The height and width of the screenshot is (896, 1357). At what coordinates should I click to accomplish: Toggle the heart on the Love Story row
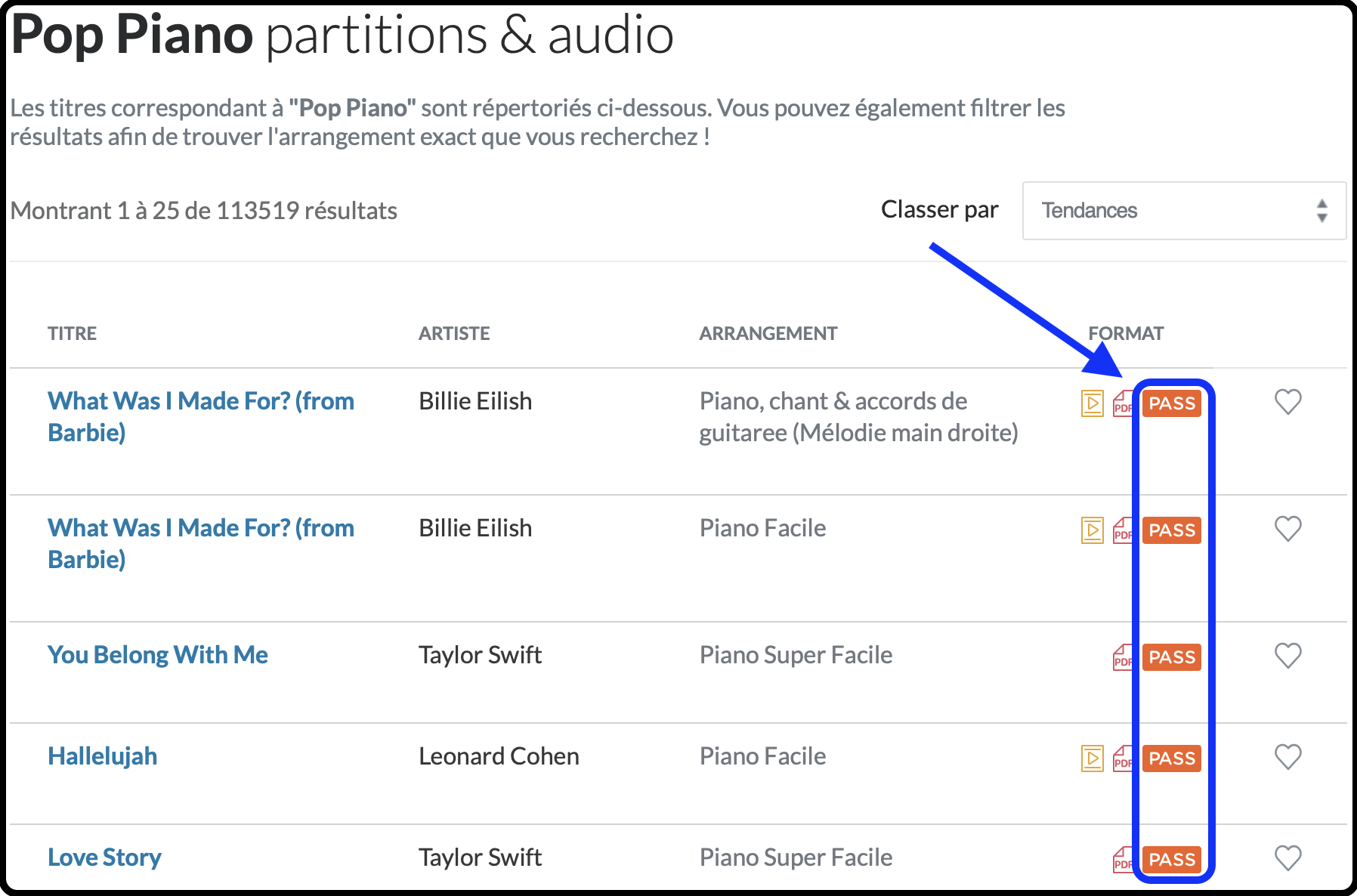(x=1288, y=857)
